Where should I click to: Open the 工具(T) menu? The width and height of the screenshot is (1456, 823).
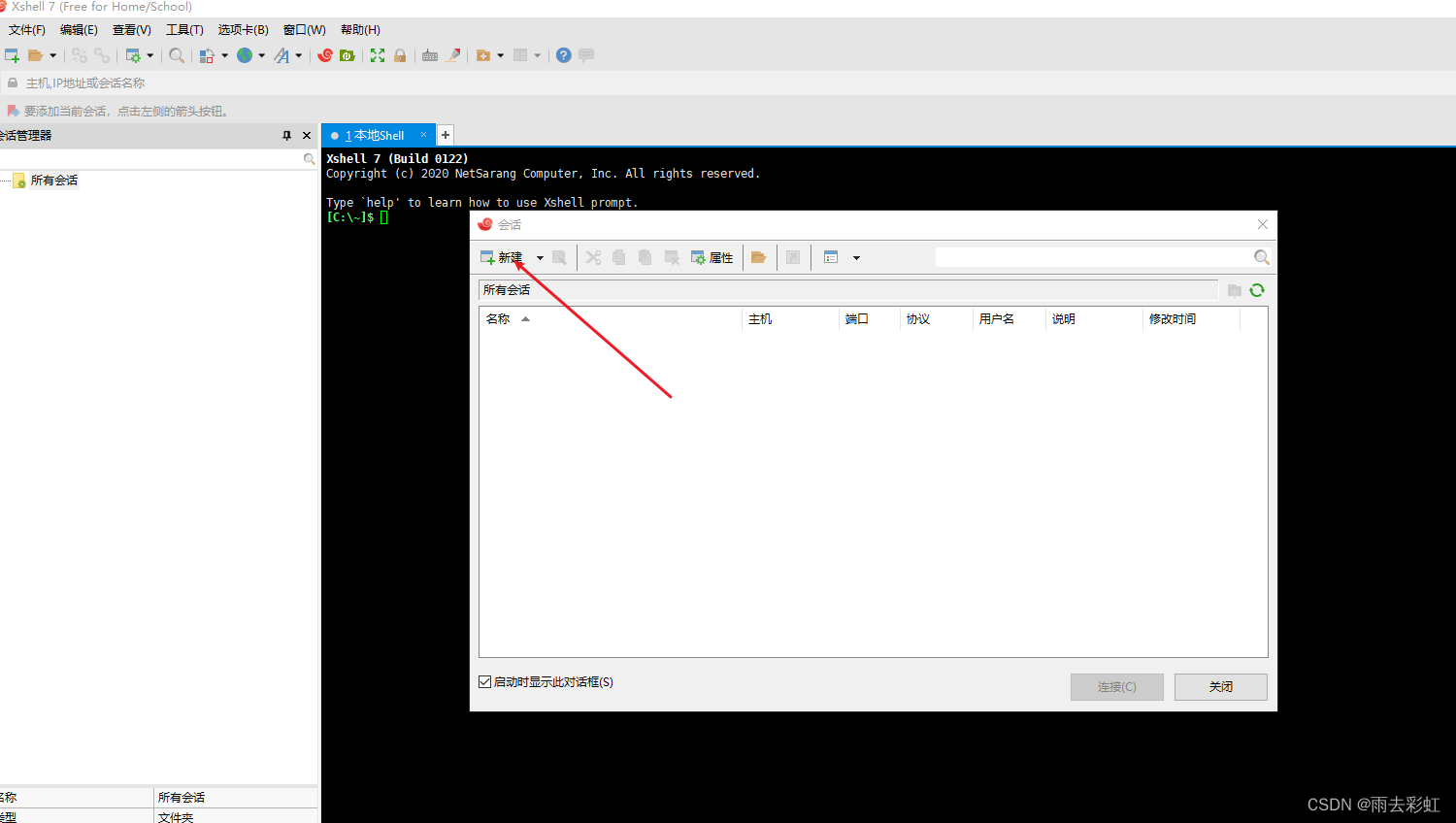(x=184, y=30)
